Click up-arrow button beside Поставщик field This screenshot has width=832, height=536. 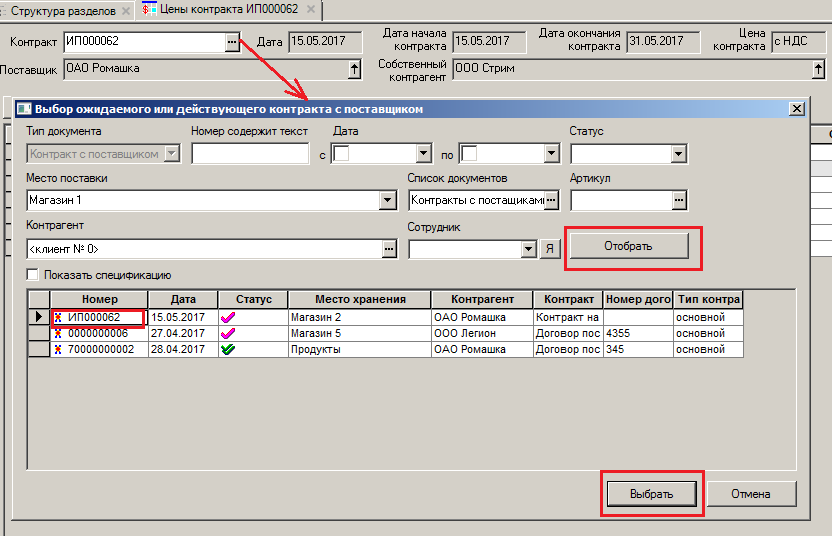click(x=354, y=69)
